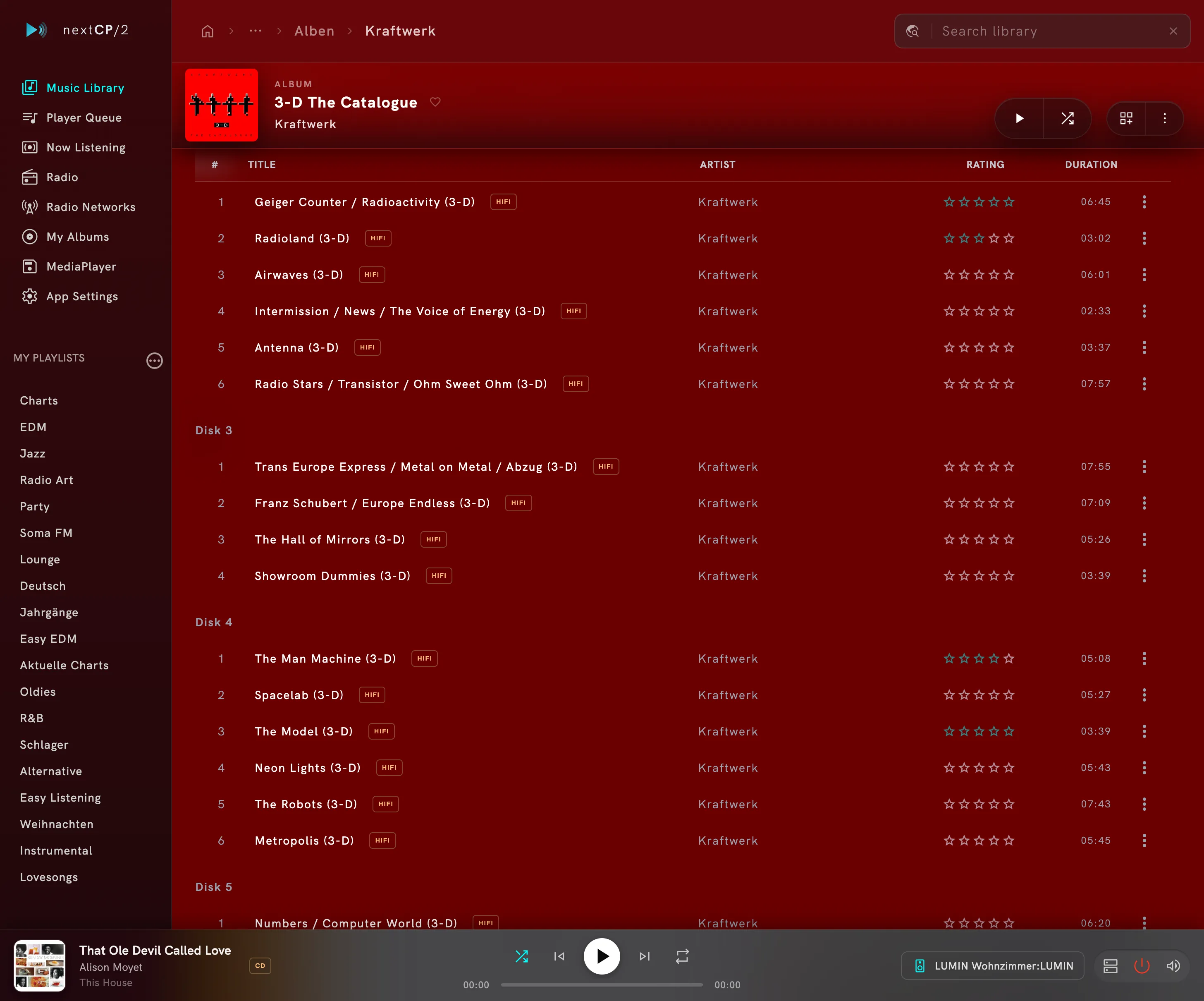Image resolution: width=1204 pixels, height=1001 pixels.
Task: Open the My Playlists options menu
Action: (154, 360)
